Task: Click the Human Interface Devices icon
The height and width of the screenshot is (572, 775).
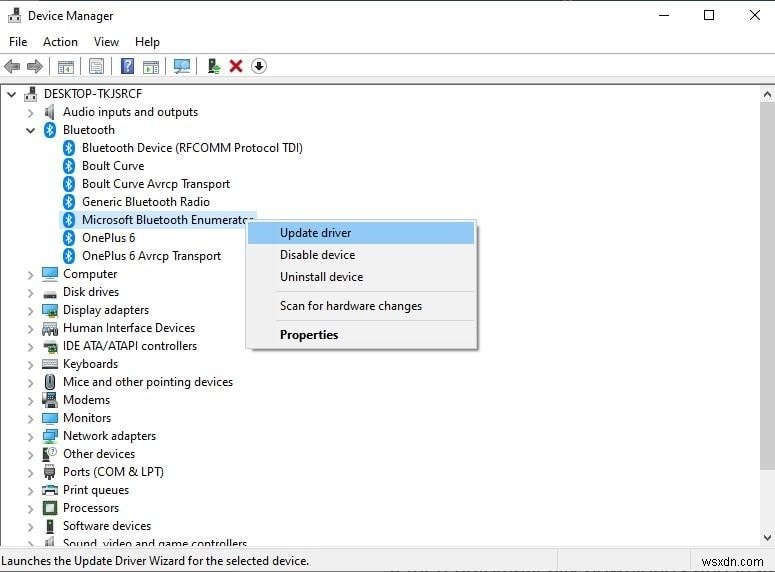Action: click(x=50, y=328)
